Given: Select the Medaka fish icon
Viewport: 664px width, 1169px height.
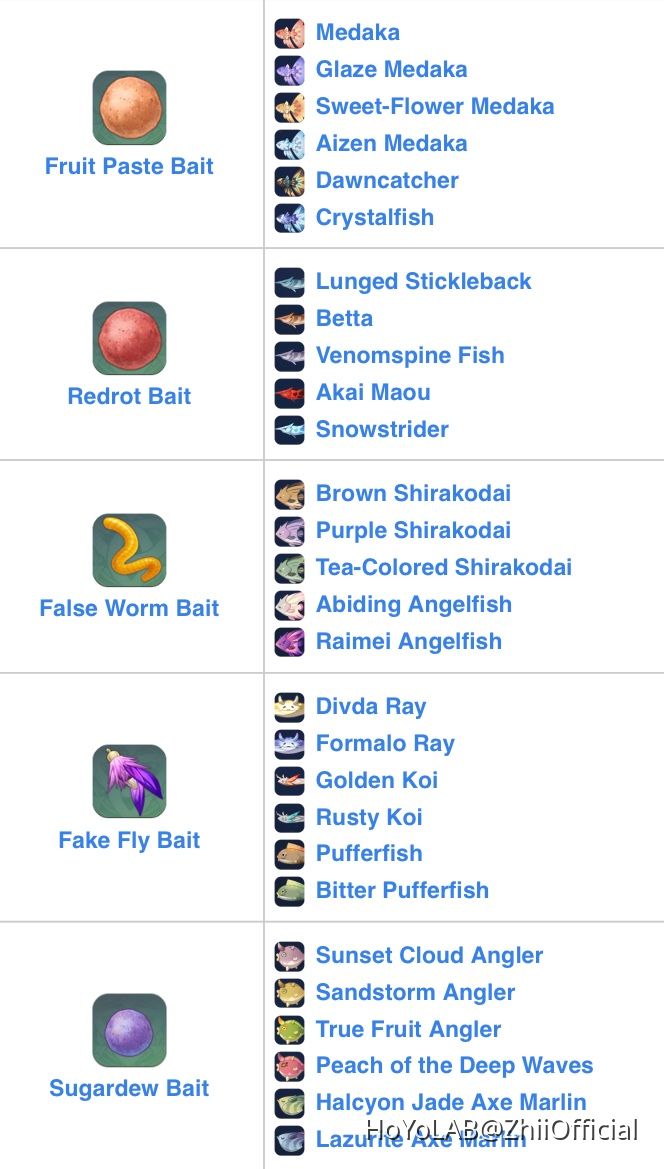Looking at the screenshot, I should click(x=290, y=32).
